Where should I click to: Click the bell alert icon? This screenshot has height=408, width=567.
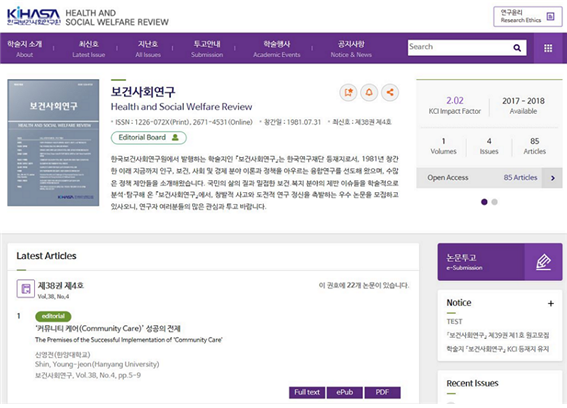tap(369, 93)
